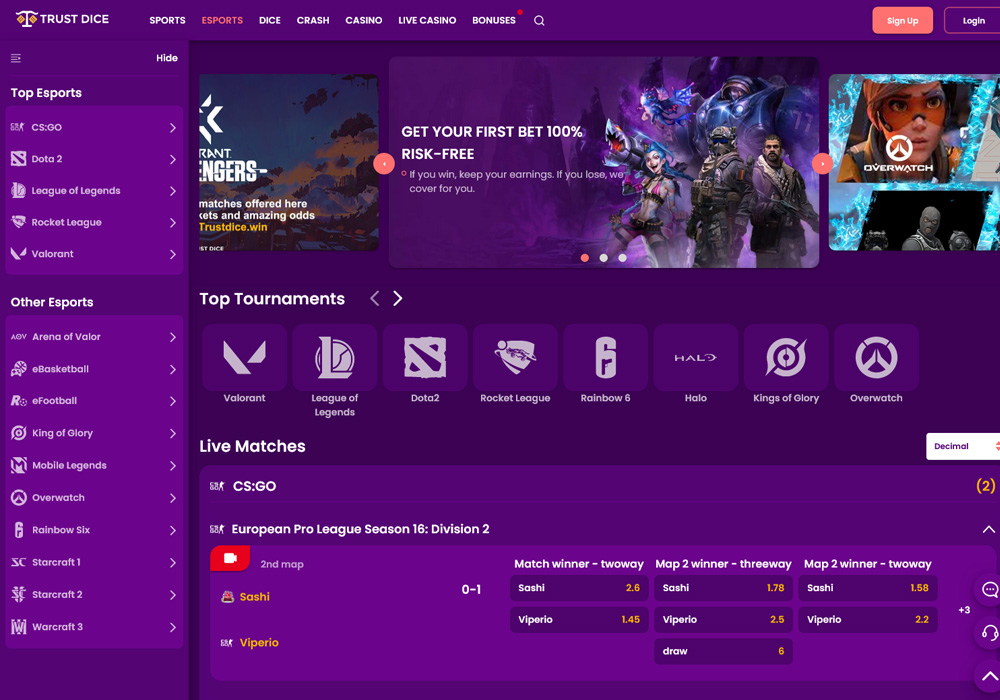This screenshot has width=1000, height=700.
Task: Open the Viperio team link
Action: (259, 643)
